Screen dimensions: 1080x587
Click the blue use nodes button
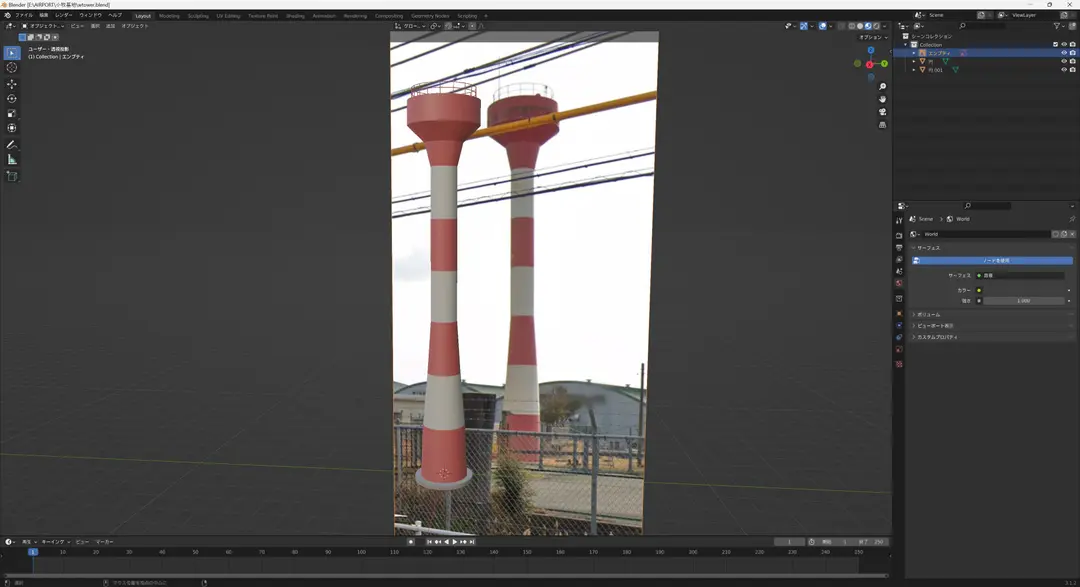992,260
